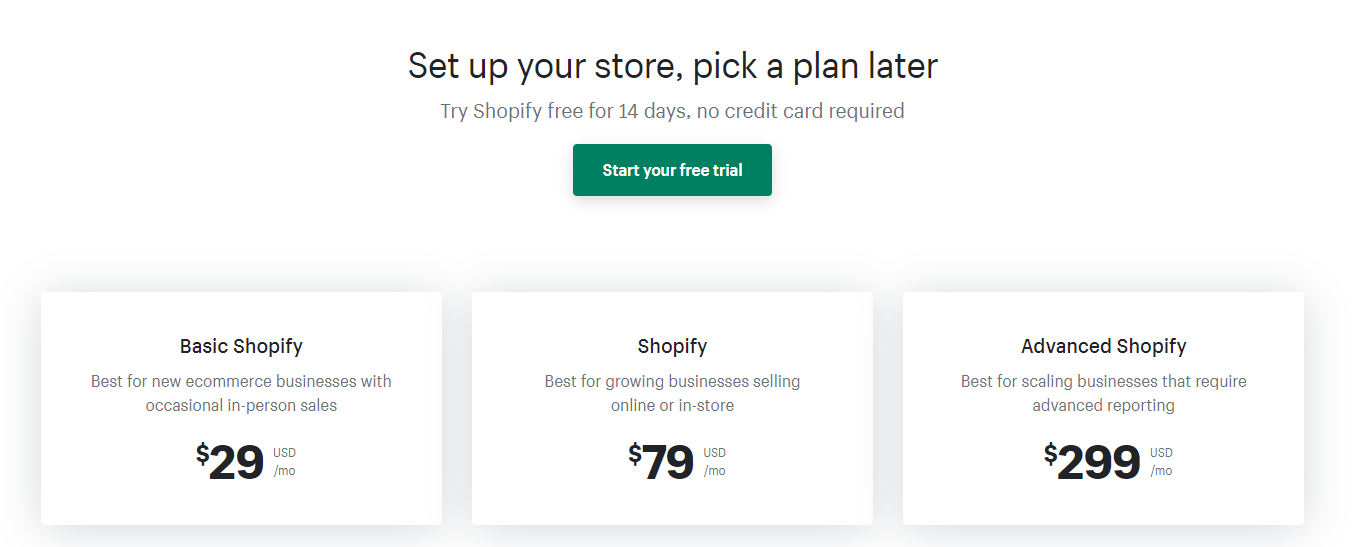Click the /mo label under Basic Shopify
Viewport: 1369px width, 547px height.
284,471
